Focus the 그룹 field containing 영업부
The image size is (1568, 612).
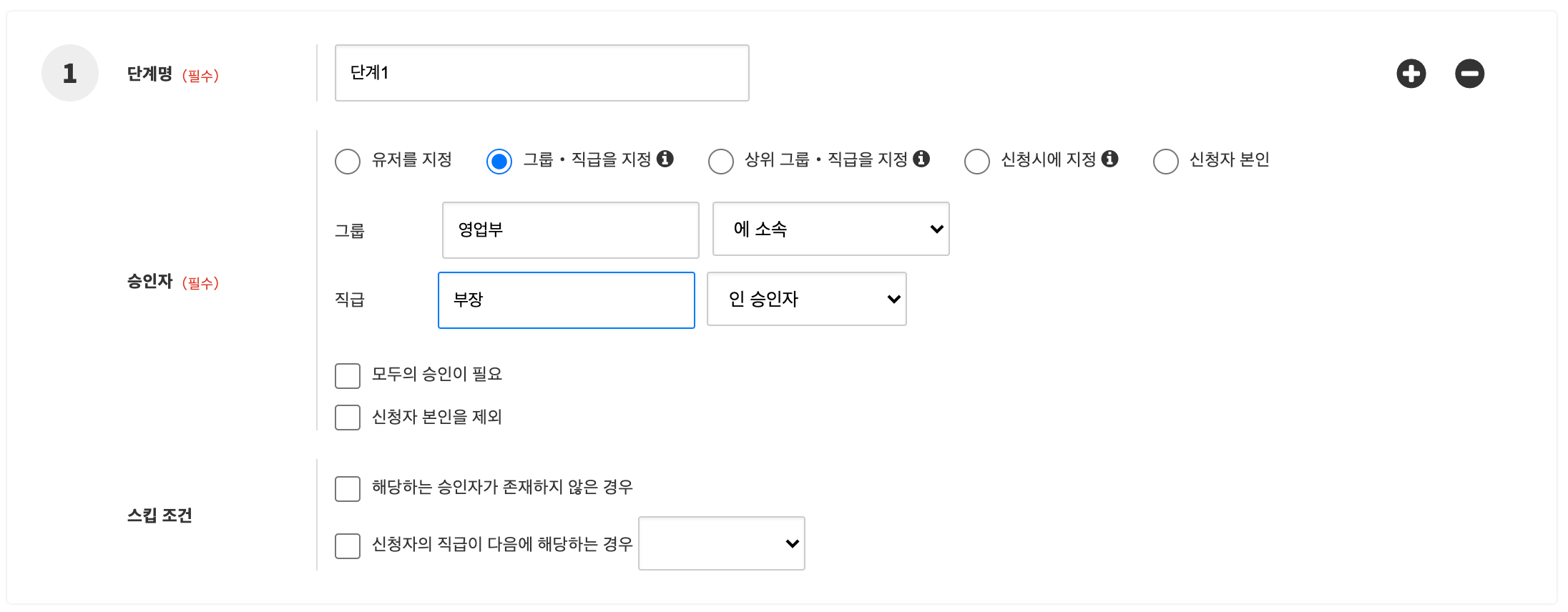570,229
